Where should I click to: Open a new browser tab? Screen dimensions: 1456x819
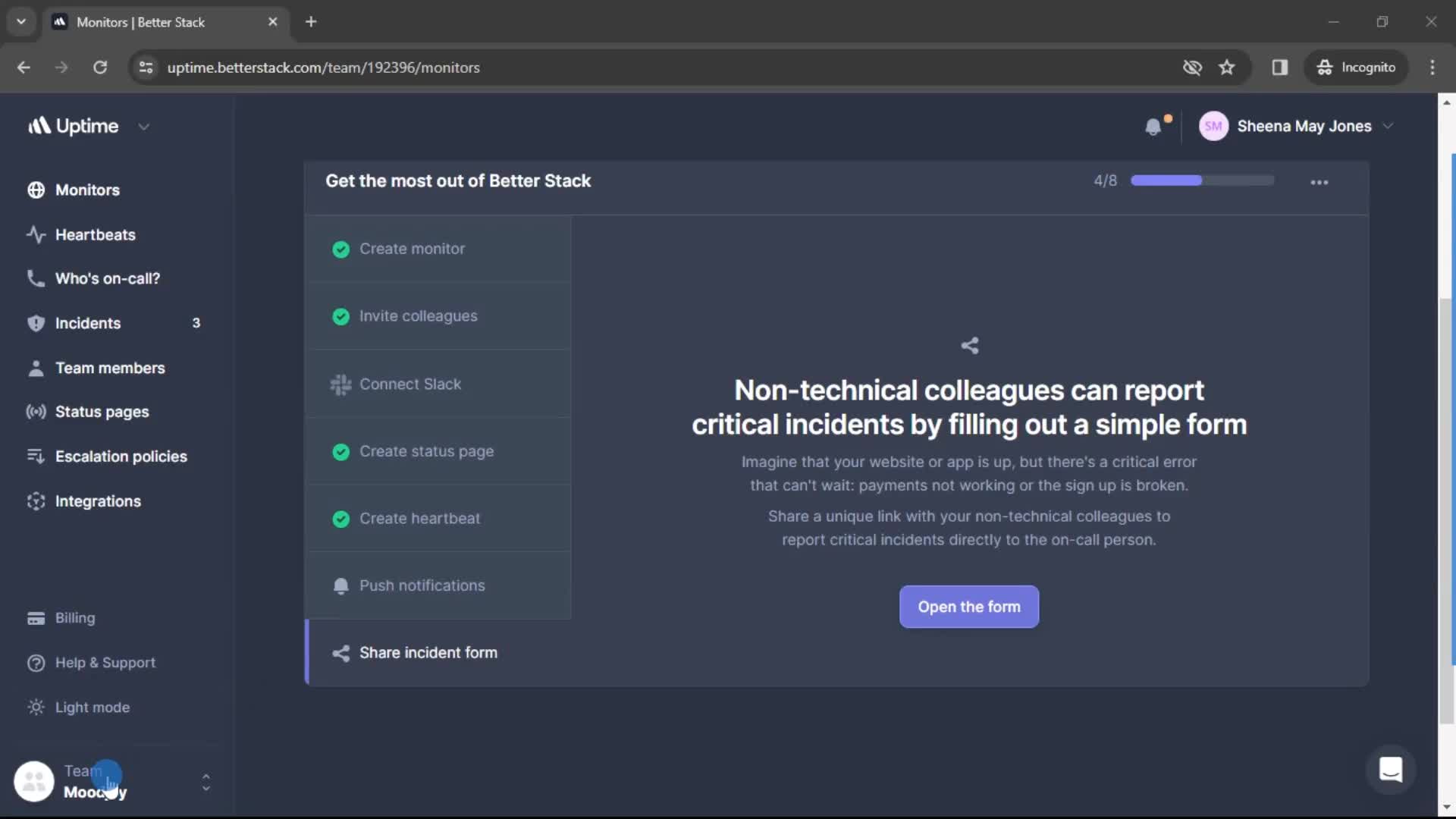[x=311, y=22]
